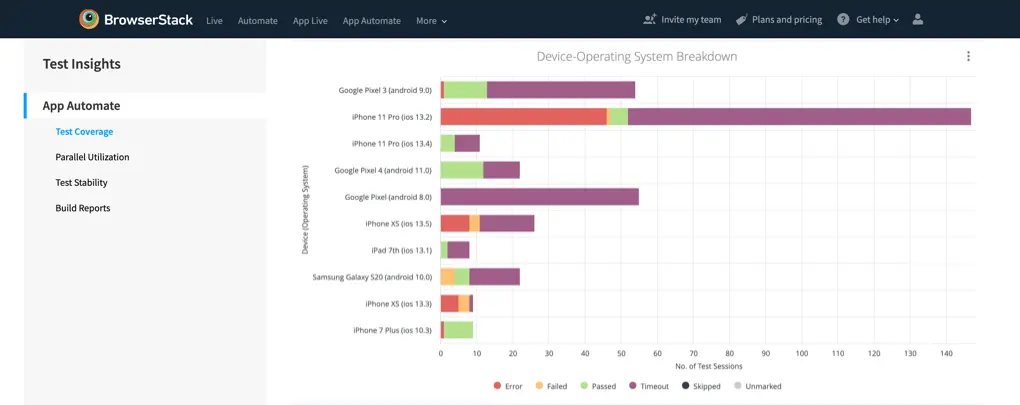Go to App Live in navbar
This screenshot has height=405, width=1020.
coord(310,20)
